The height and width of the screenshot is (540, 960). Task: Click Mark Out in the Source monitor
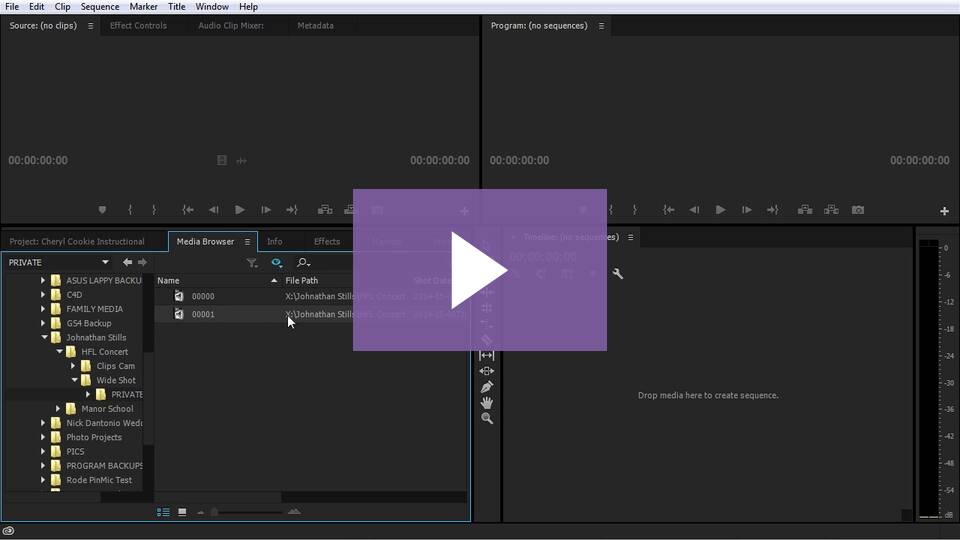tap(154, 210)
